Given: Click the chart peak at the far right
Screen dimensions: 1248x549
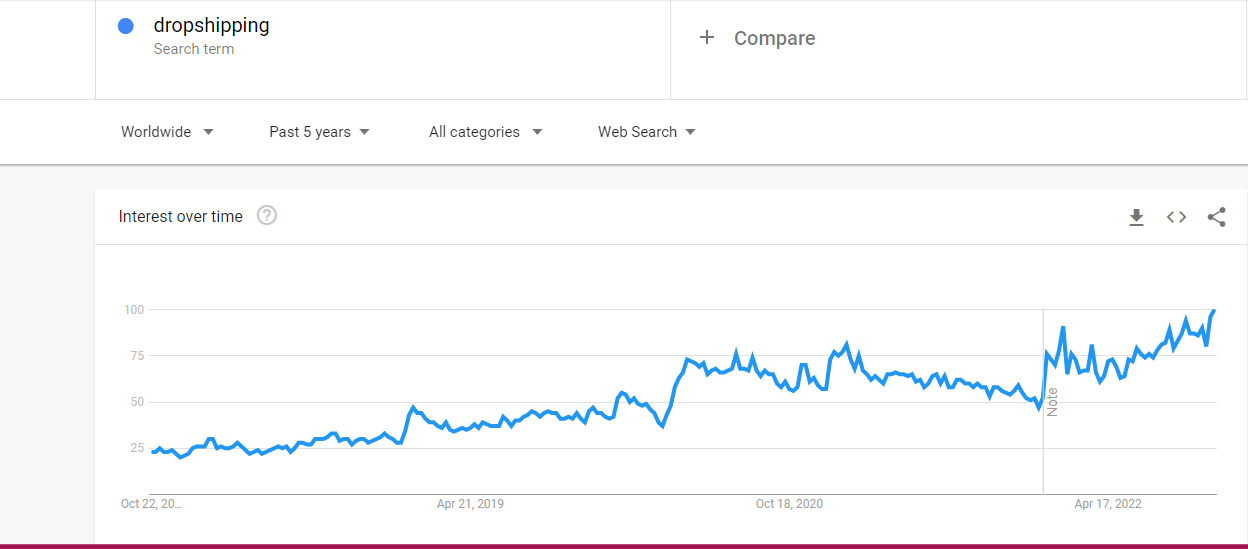Looking at the screenshot, I should point(1214,311).
